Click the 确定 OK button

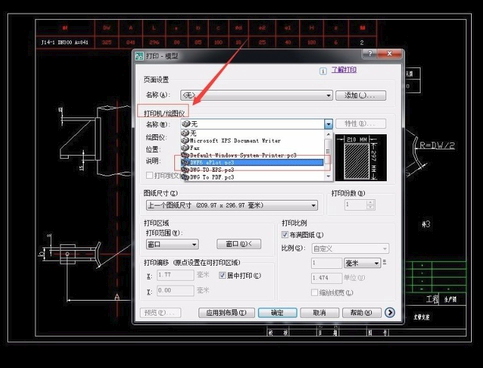[x=277, y=313]
